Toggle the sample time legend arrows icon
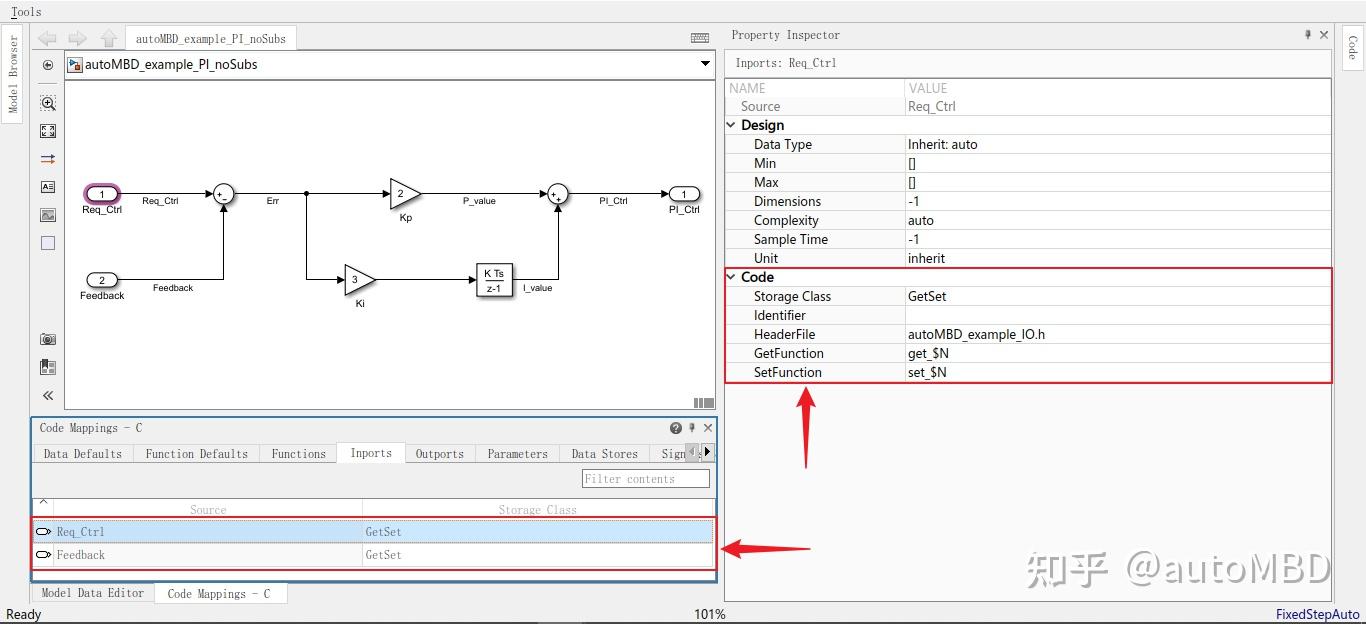Image resolution: width=1366 pixels, height=624 pixels. pyautogui.click(x=48, y=159)
